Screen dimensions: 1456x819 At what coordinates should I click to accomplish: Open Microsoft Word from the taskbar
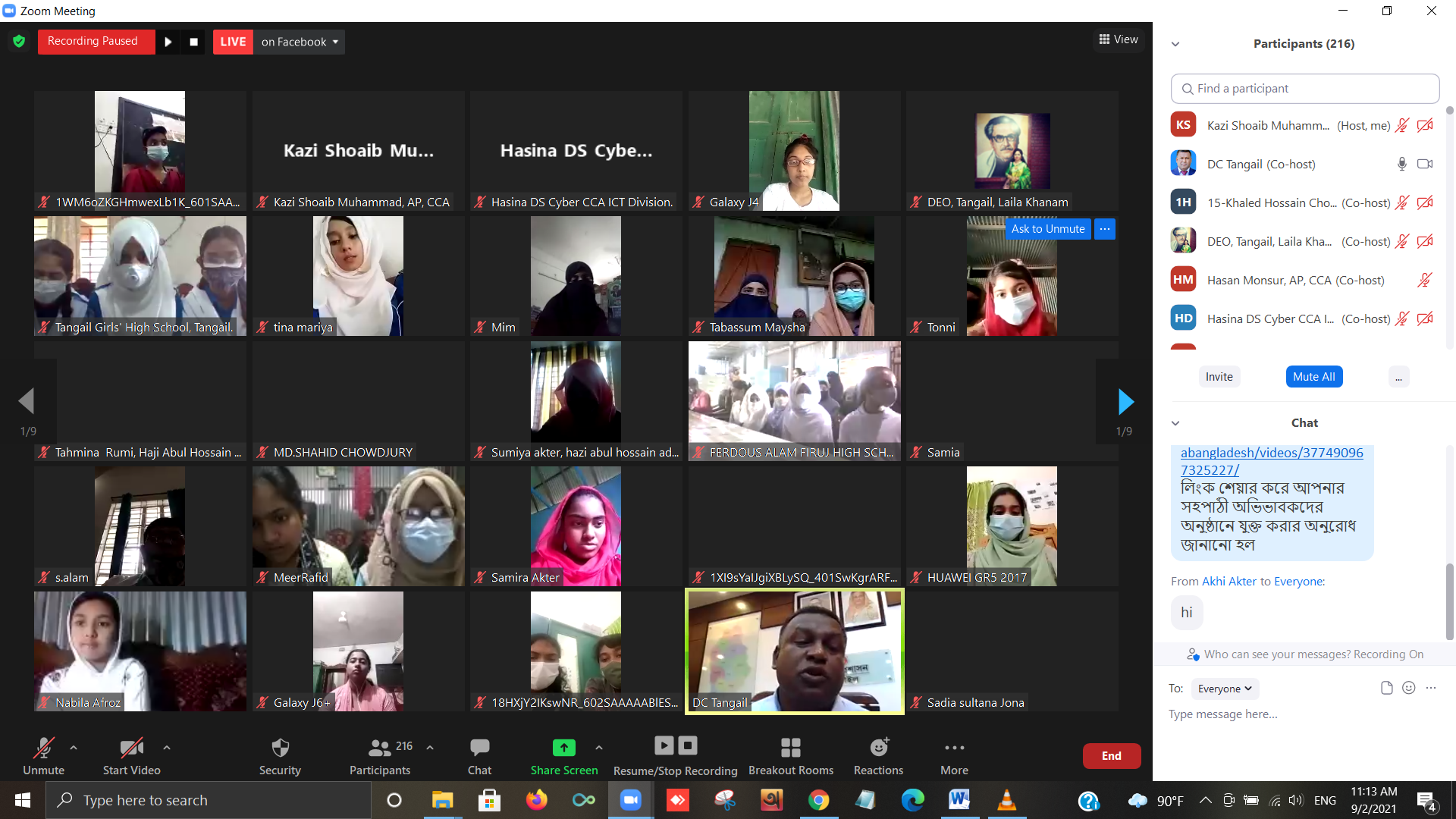pos(959,800)
